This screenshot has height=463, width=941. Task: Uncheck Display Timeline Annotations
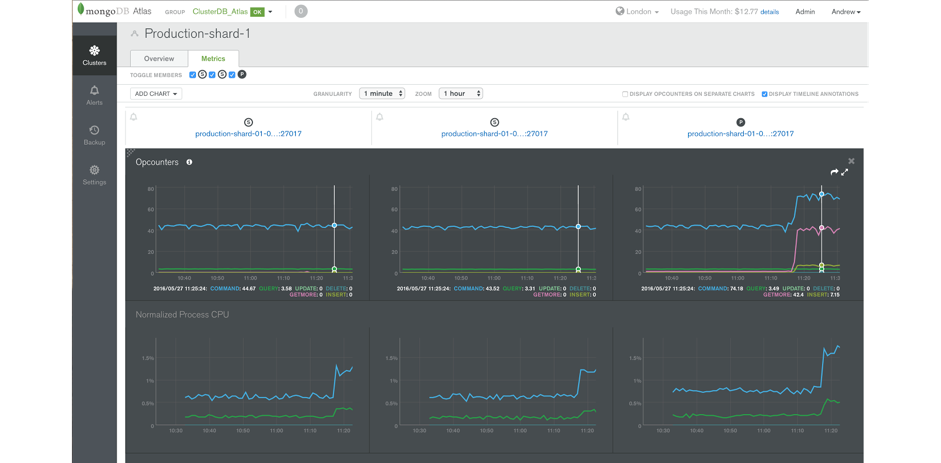(764, 94)
